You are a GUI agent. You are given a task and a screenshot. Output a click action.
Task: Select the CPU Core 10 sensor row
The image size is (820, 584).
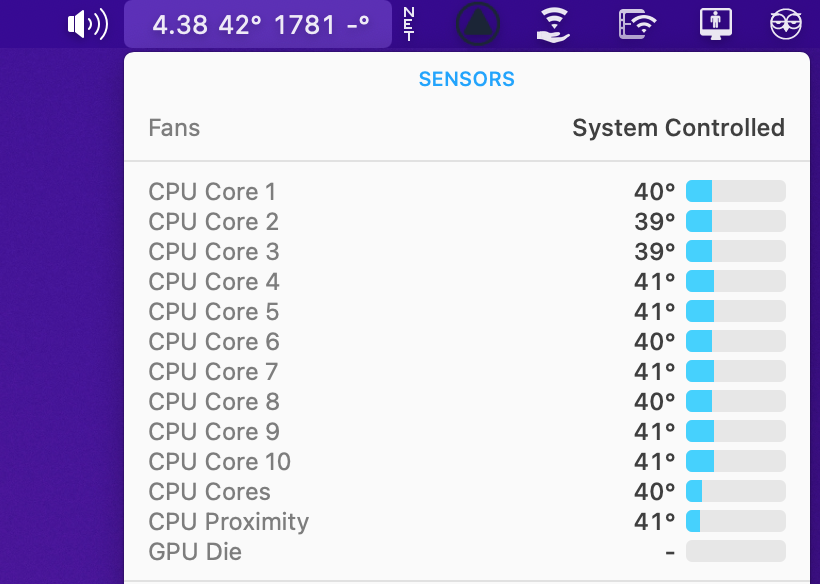[466, 461]
